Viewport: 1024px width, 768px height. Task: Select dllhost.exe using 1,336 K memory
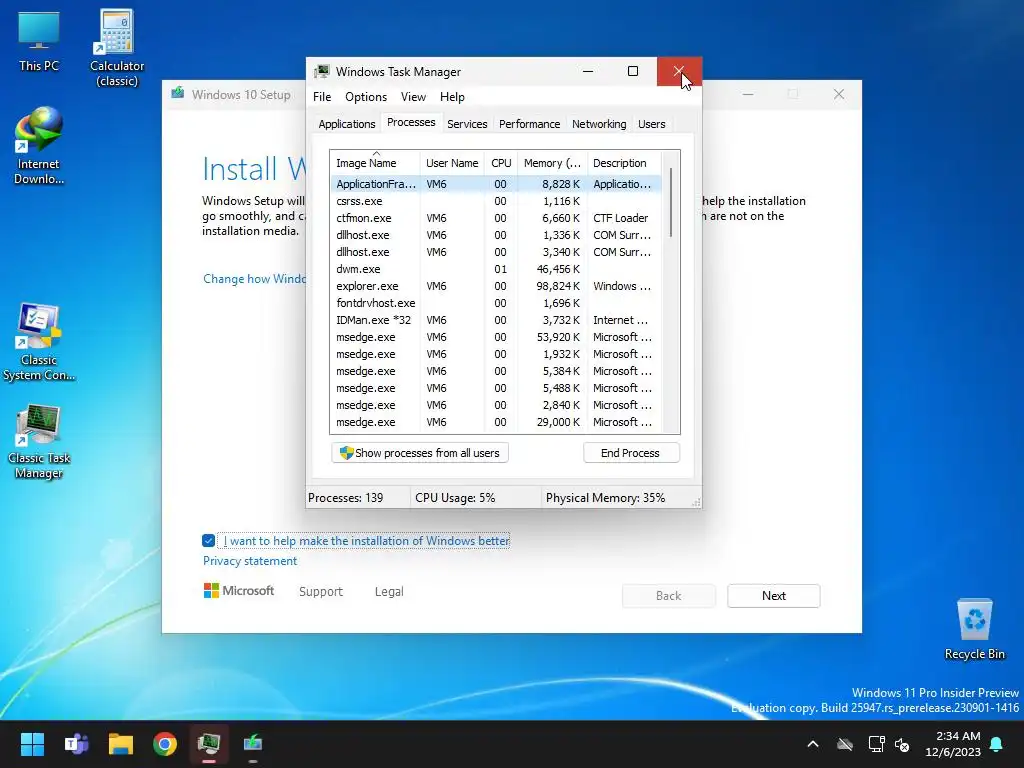(496, 235)
